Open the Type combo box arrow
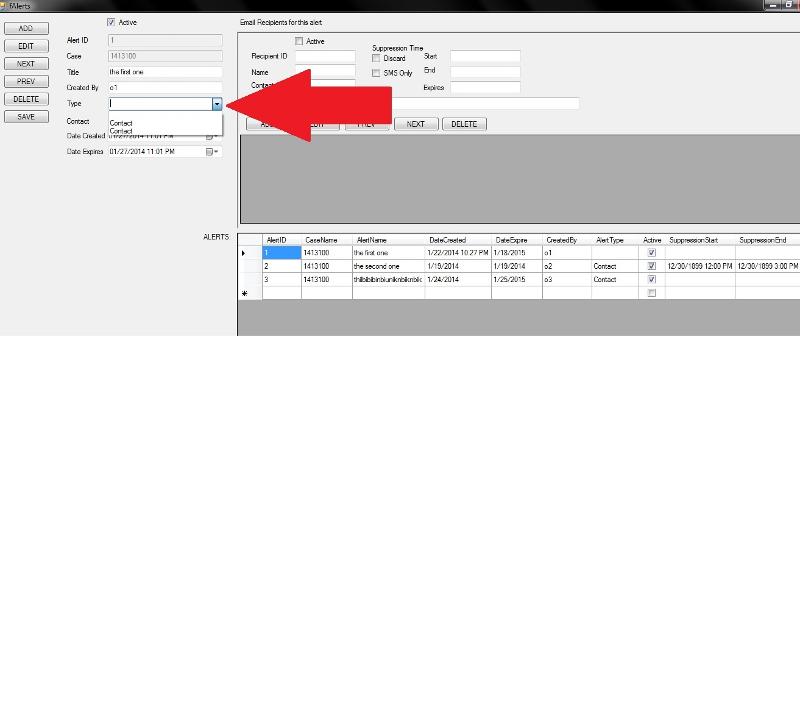This screenshot has width=800, height=701. [216, 104]
